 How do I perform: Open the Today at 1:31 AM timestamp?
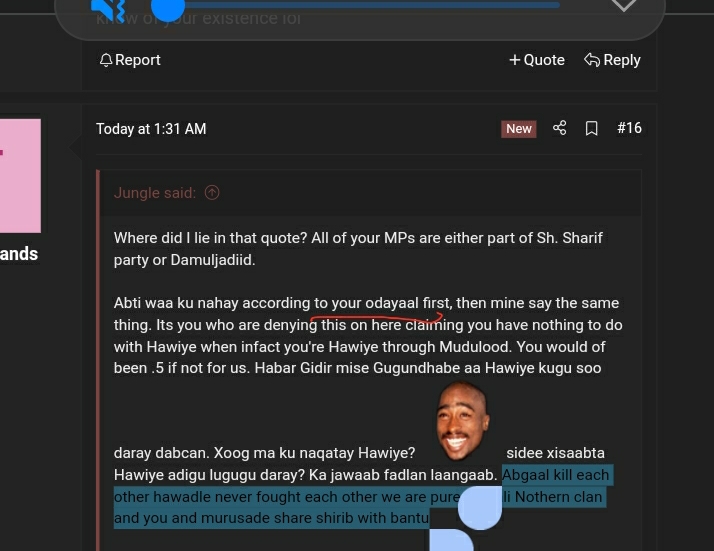(x=151, y=129)
